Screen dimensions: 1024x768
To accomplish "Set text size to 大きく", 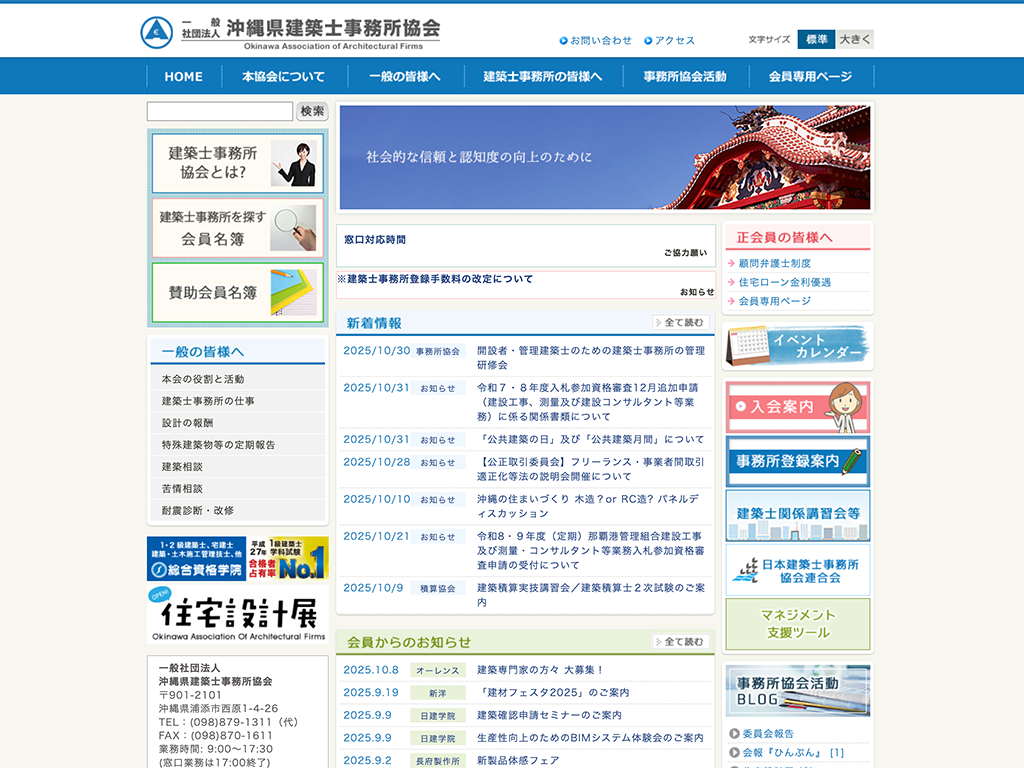I will pos(855,40).
